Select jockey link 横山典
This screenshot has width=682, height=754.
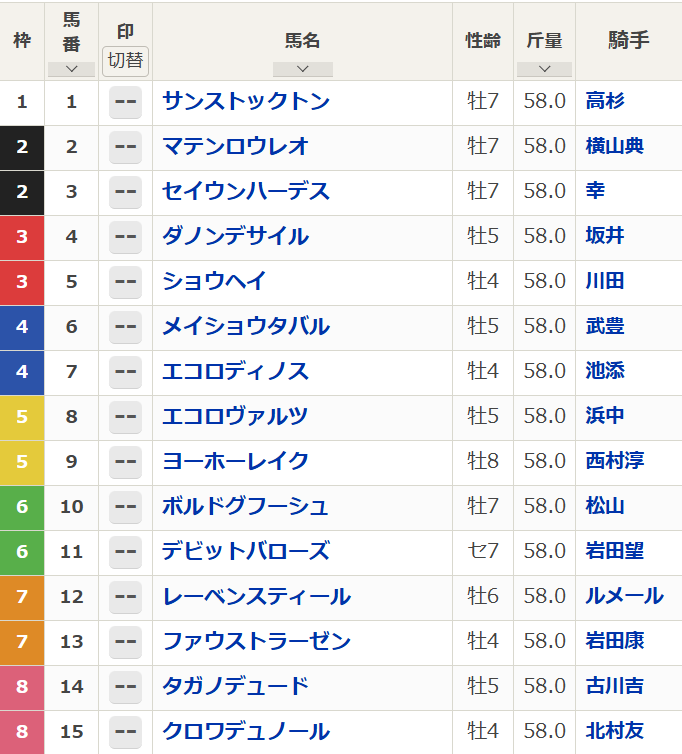(x=614, y=147)
